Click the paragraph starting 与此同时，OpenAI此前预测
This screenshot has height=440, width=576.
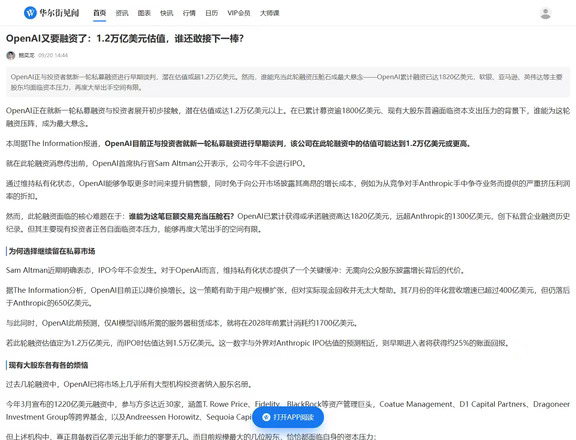tap(182, 323)
